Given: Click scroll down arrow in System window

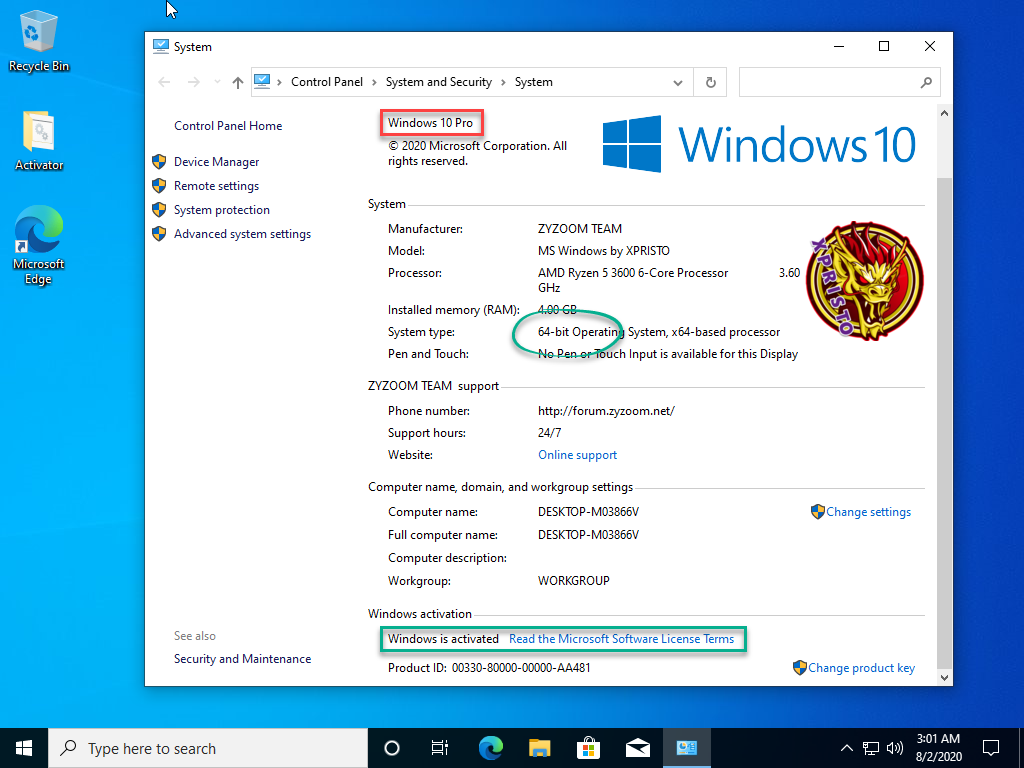Looking at the screenshot, I should point(944,678).
